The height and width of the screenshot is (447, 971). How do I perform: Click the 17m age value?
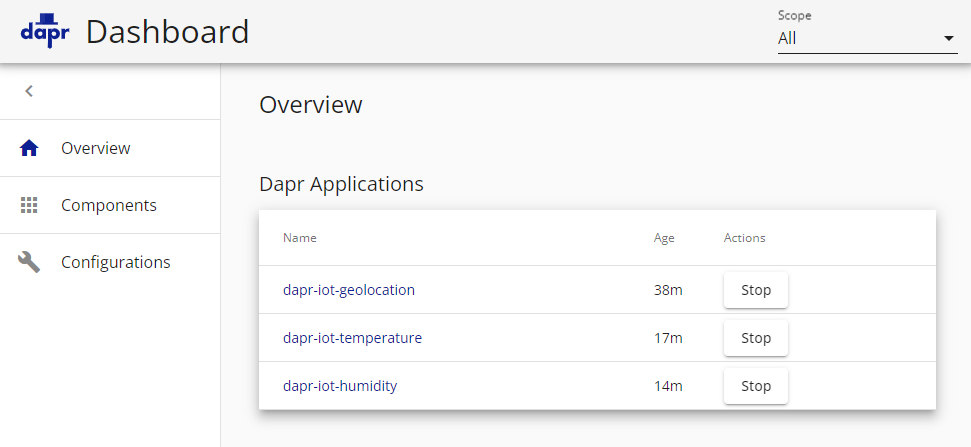668,338
